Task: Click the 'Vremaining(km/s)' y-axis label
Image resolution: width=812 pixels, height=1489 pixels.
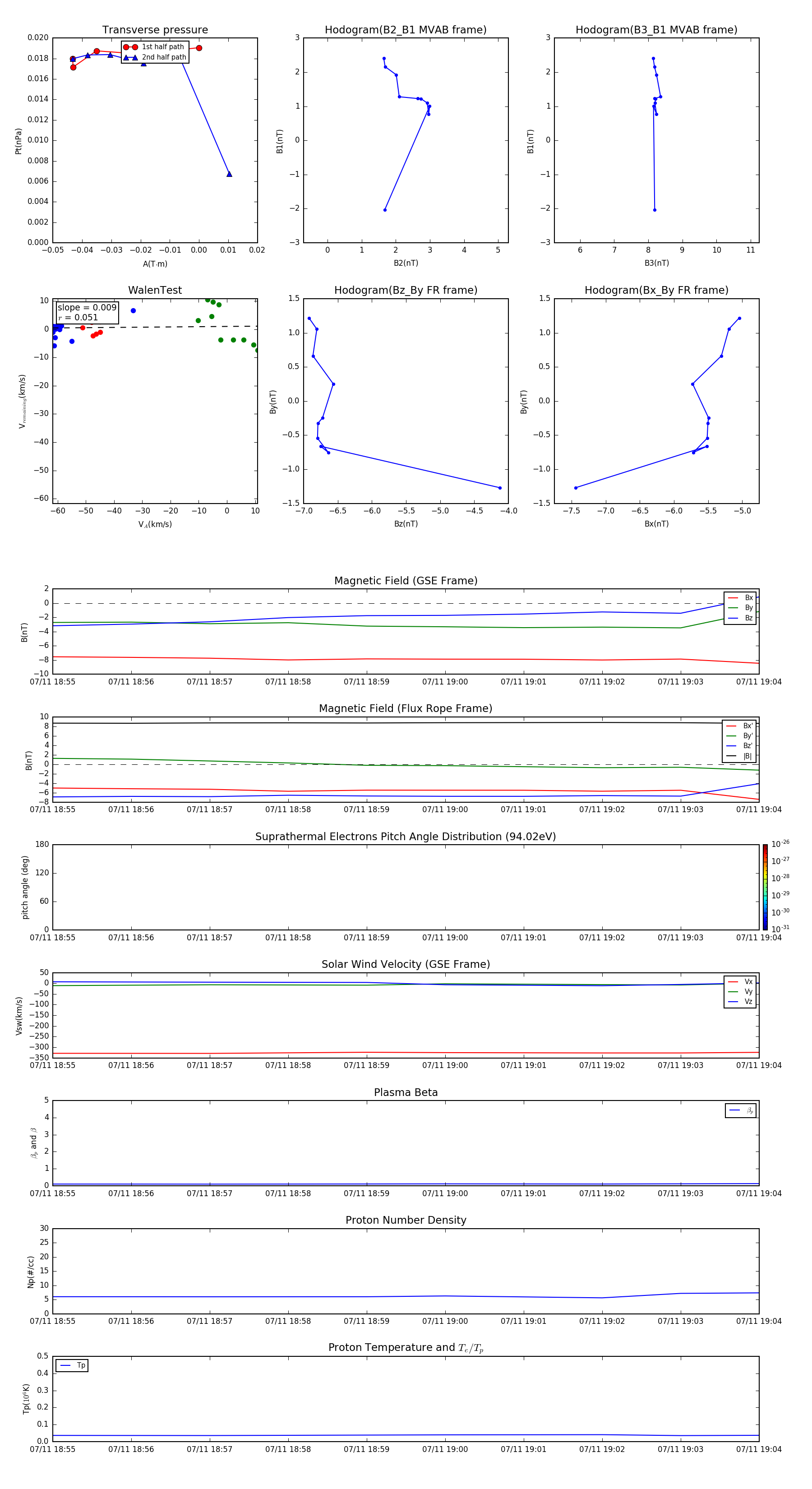Action: pos(23,401)
